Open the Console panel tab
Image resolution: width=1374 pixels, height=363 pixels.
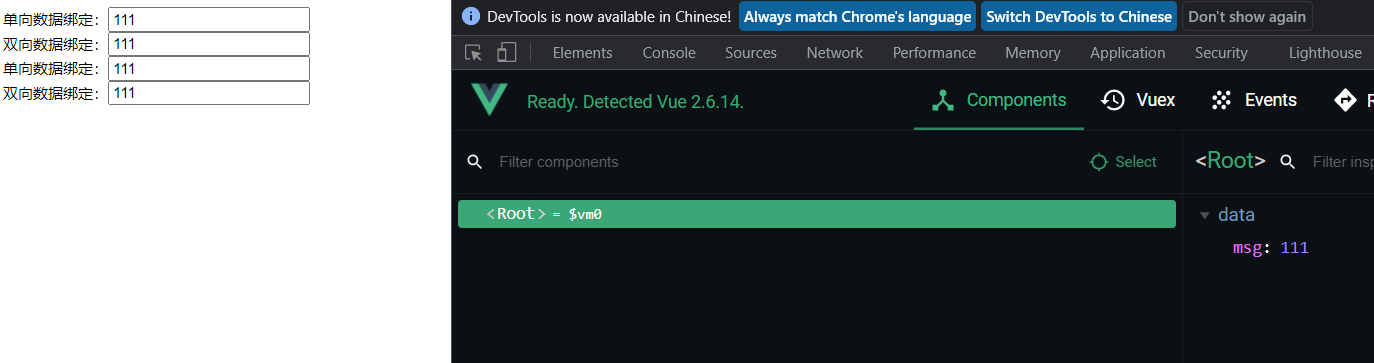pos(669,53)
